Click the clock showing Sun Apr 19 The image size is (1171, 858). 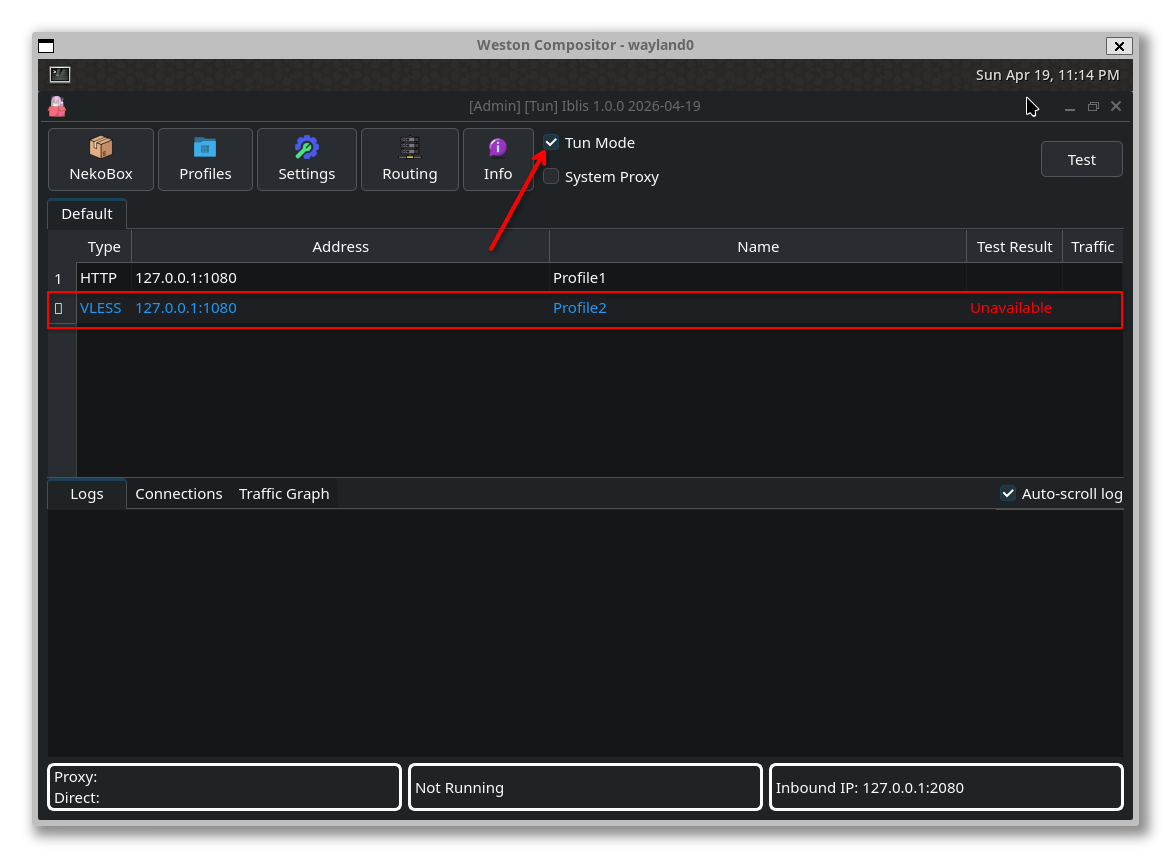pyautogui.click(x=1047, y=75)
